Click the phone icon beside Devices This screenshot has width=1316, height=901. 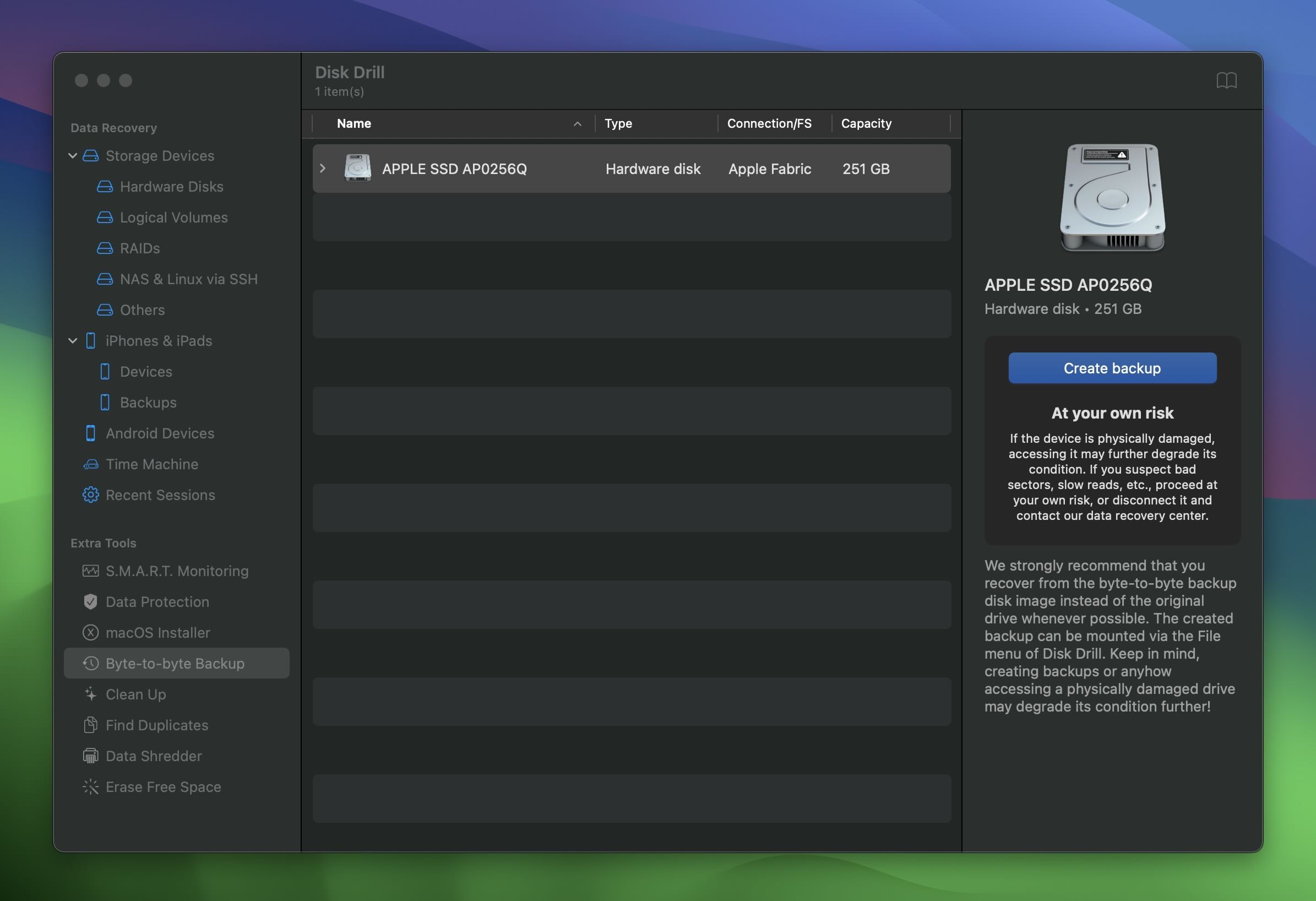pyautogui.click(x=105, y=372)
